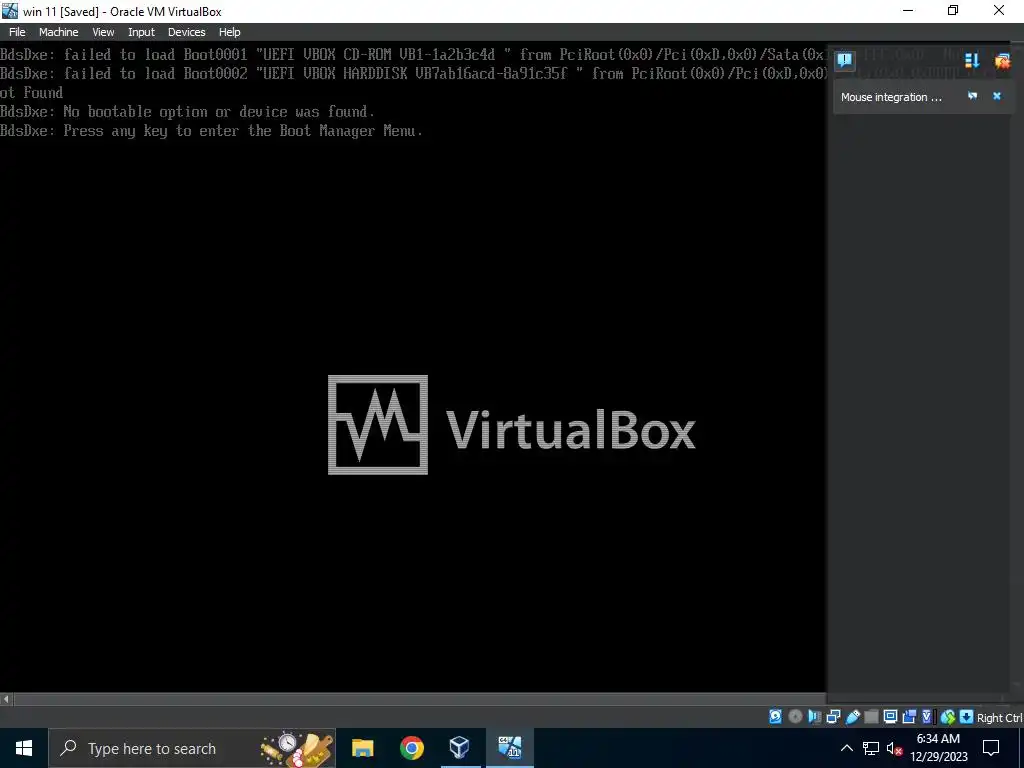Open the Input menu
The width and height of the screenshot is (1024, 768).
pyautogui.click(x=141, y=32)
